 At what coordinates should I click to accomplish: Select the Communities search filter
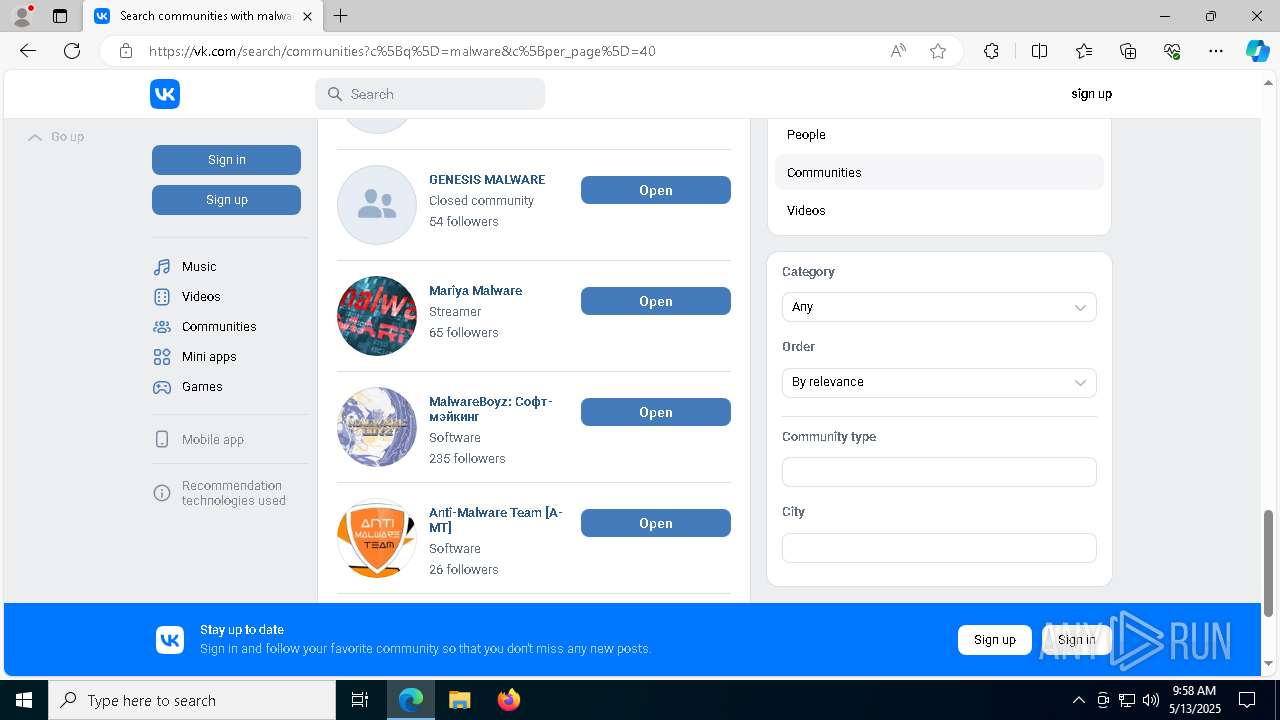coord(939,173)
